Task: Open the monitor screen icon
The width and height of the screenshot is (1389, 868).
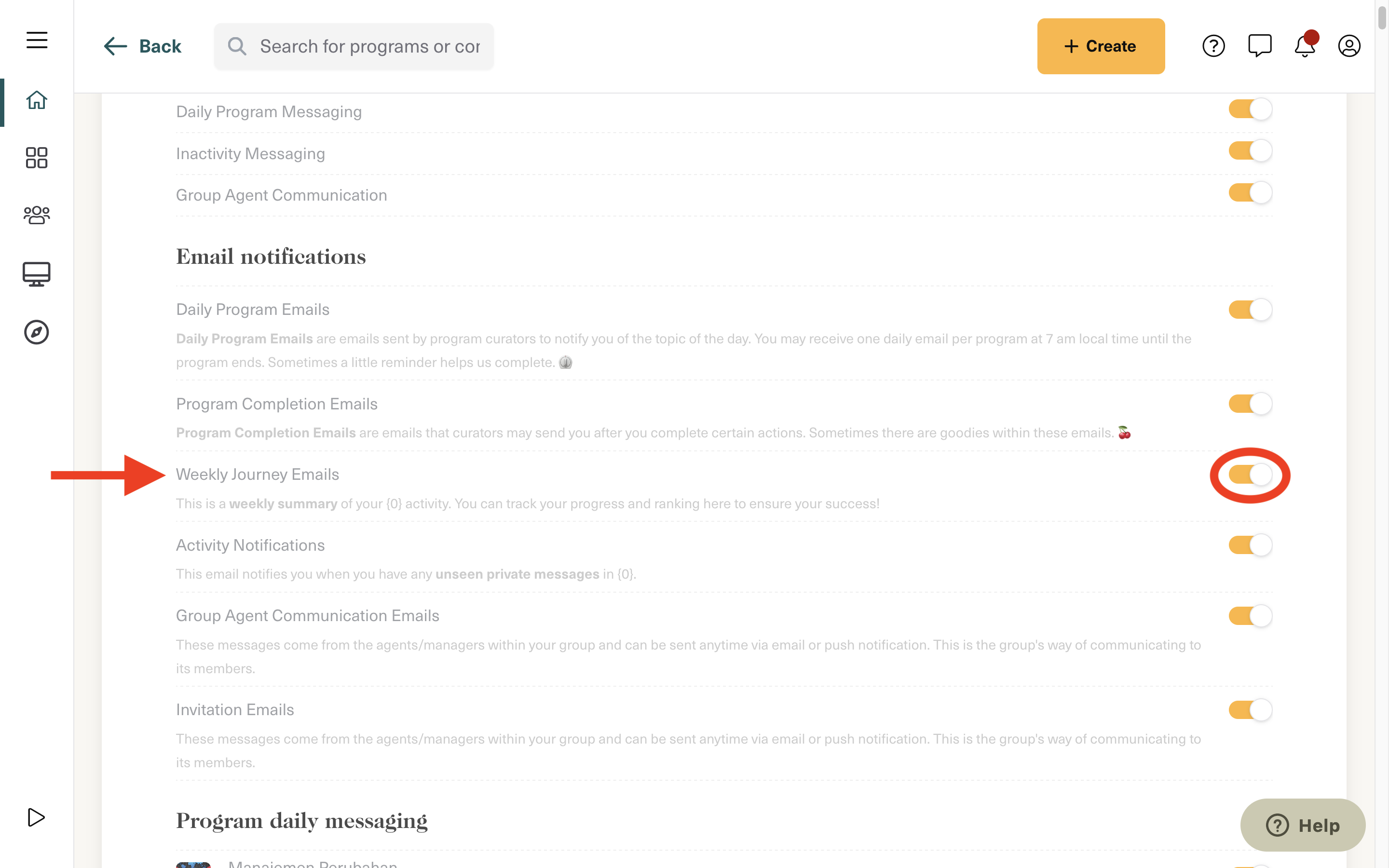Action: 37,274
